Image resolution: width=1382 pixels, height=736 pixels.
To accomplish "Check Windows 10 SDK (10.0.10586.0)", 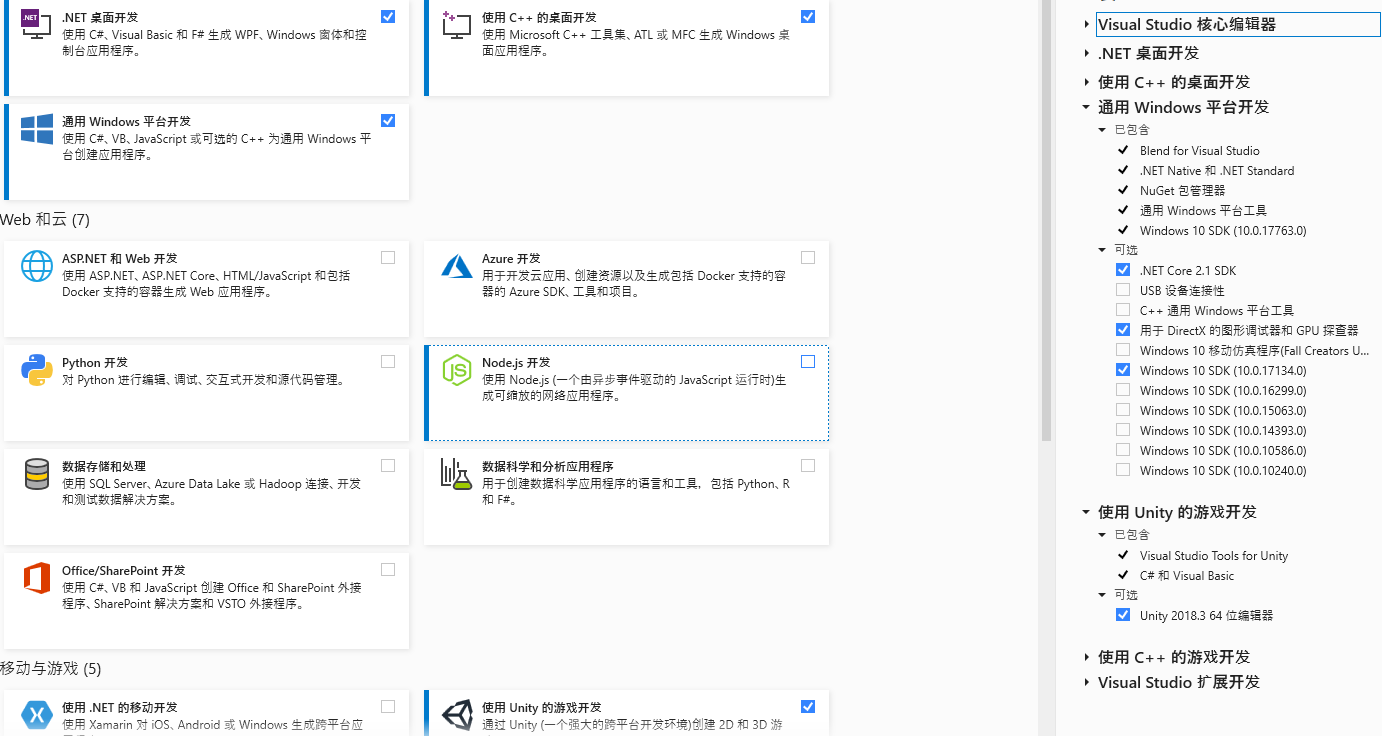I will click(x=1123, y=450).
